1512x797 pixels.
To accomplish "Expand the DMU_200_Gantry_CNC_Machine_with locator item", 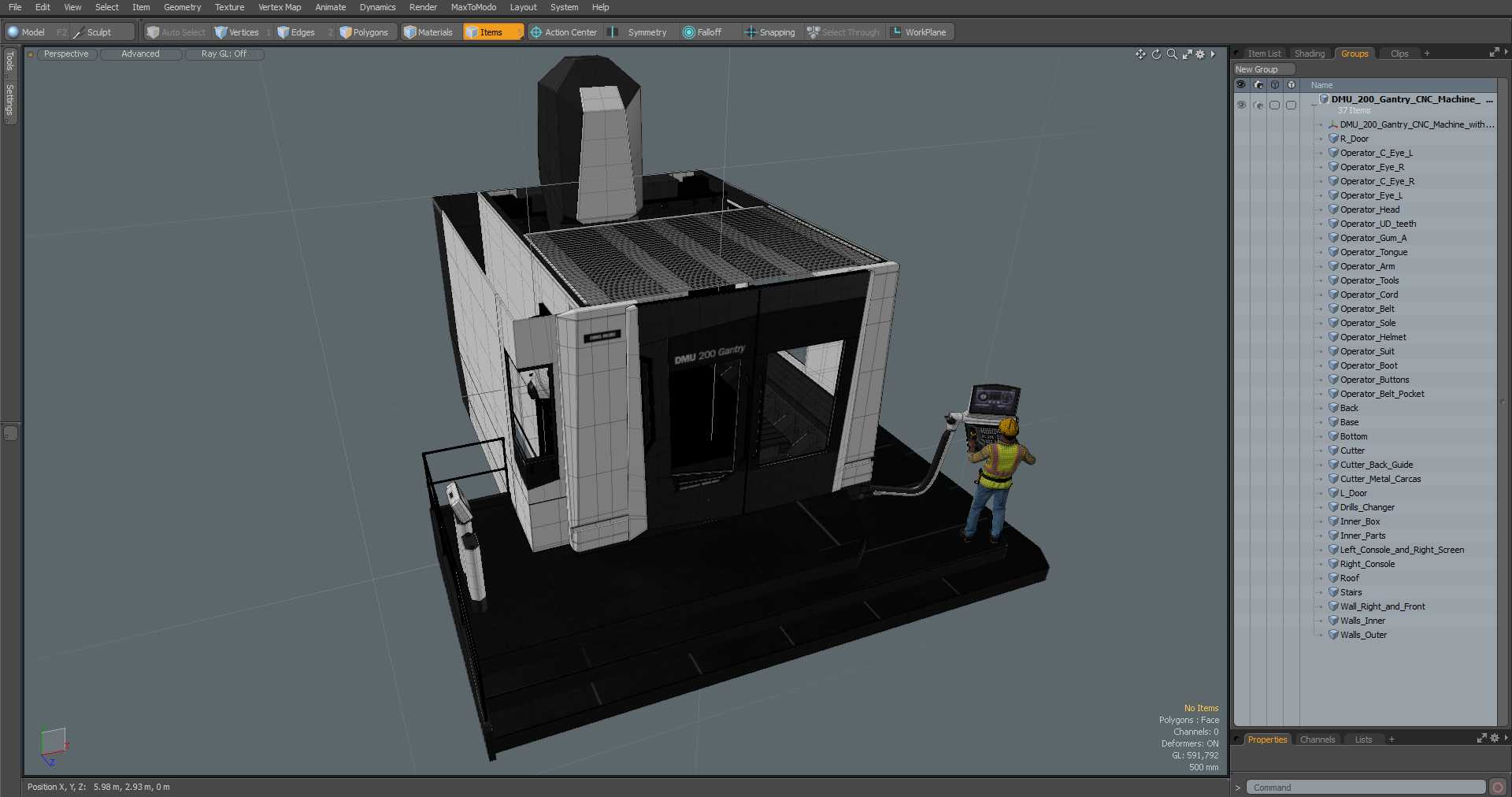I will coord(1321,125).
